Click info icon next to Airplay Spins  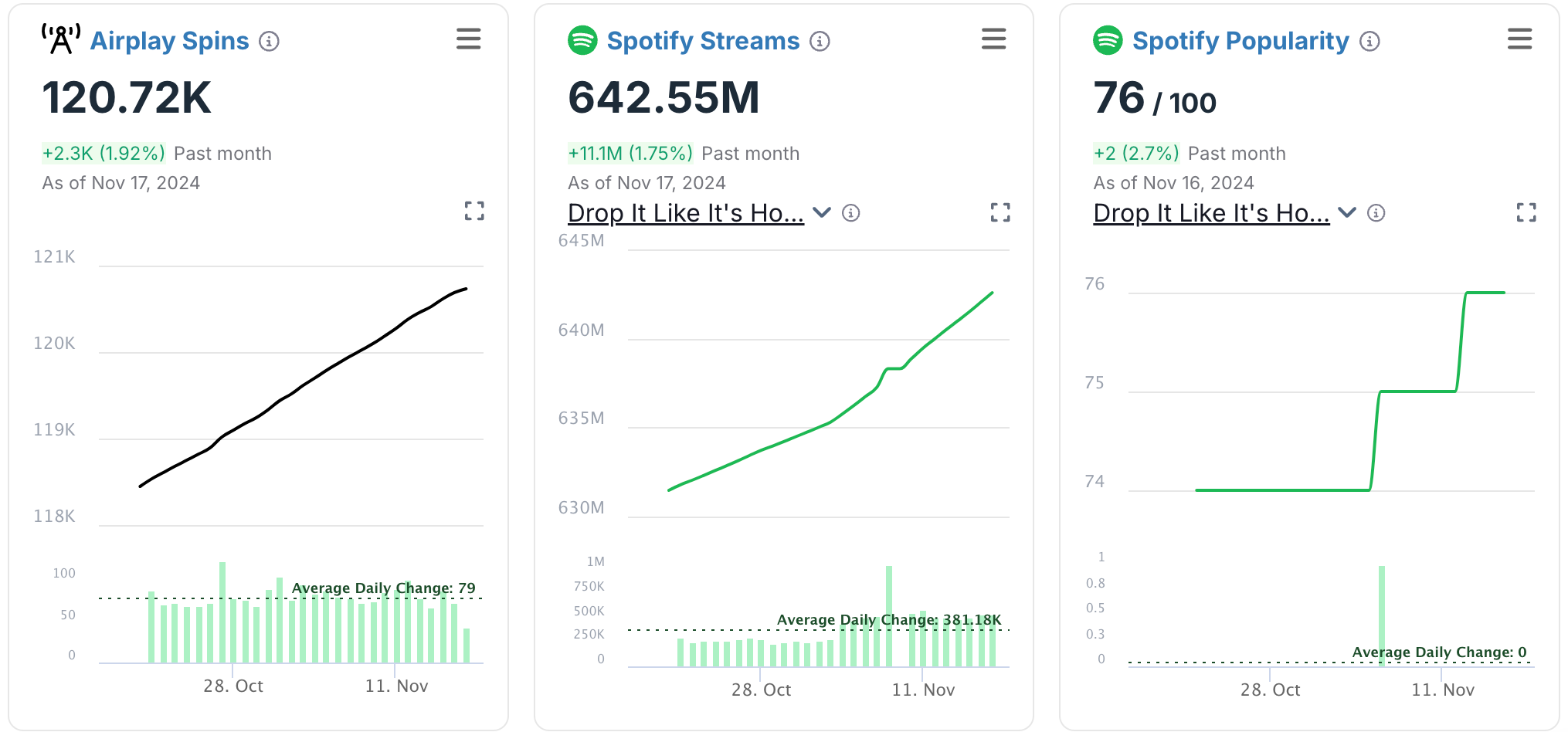tap(269, 41)
